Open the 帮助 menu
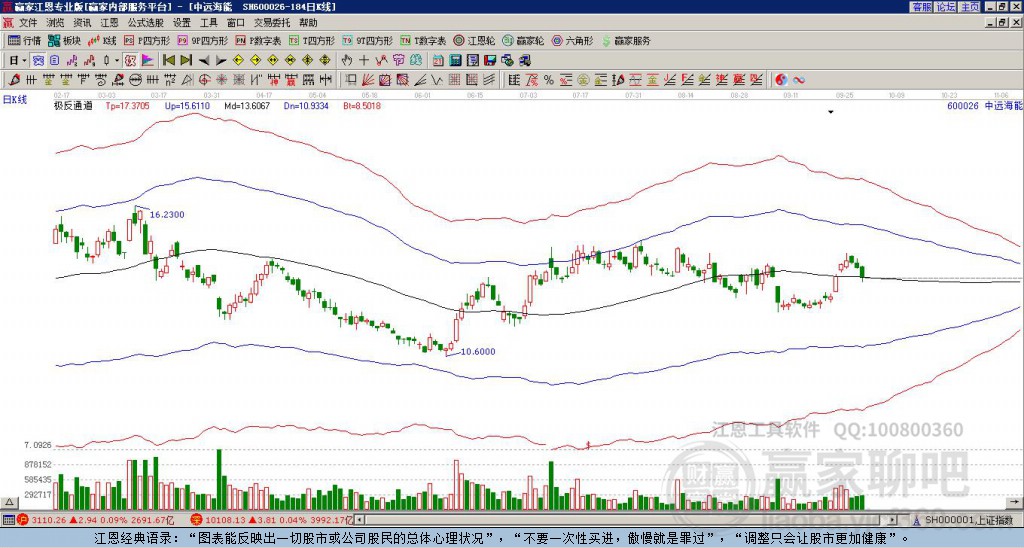 (308, 23)
